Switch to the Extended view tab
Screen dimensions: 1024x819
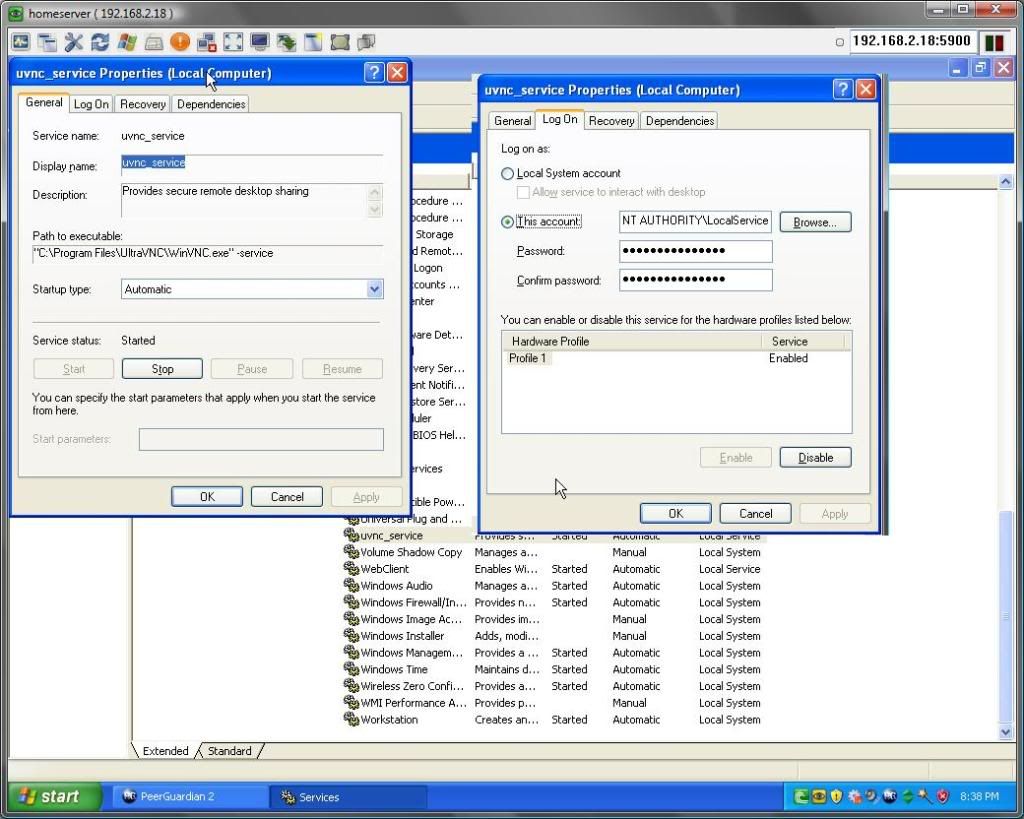coord(165,751)
